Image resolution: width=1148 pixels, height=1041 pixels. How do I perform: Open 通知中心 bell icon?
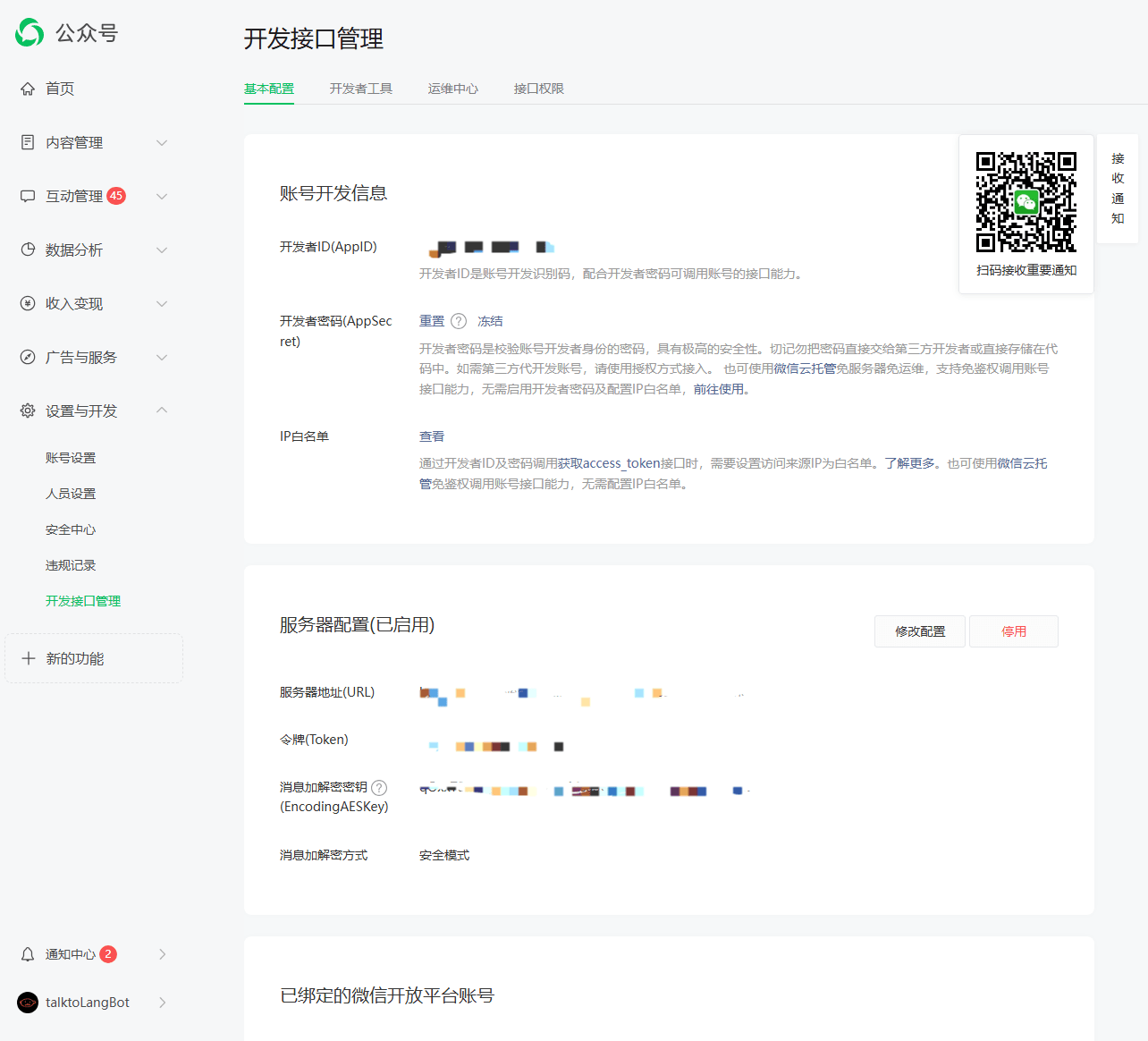coord(27,953)
